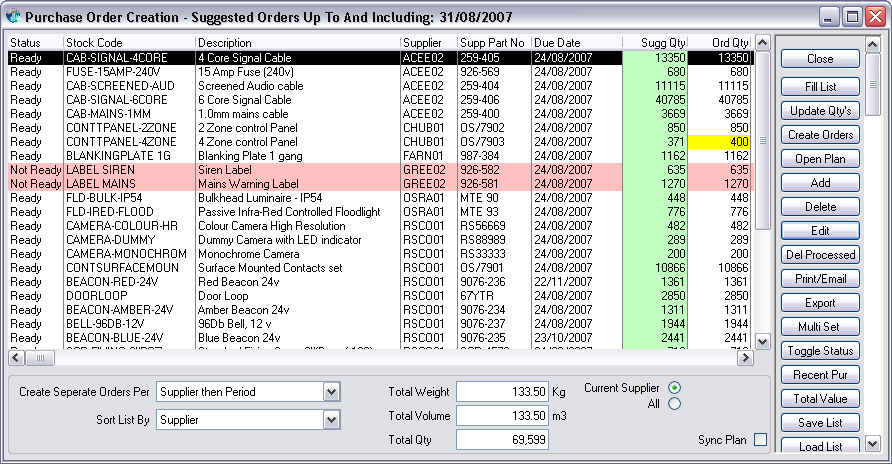Enable the Sync Plan checkbox

(760, 440)
